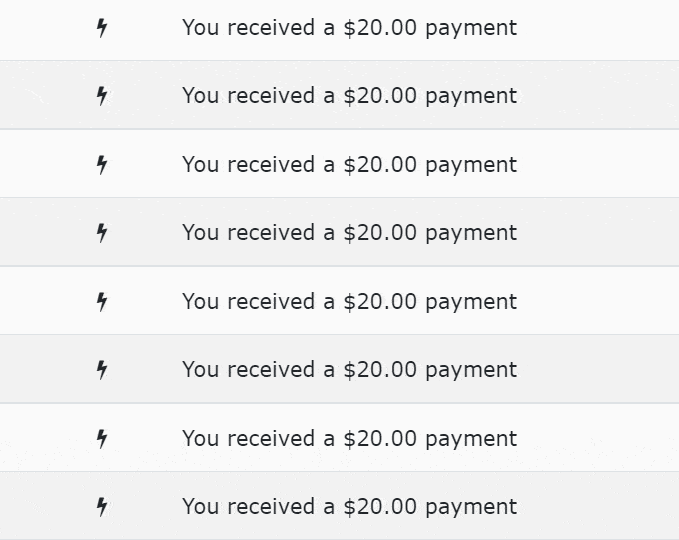The height and width of the screenshot is (540, 679).
Task: Open the first "You received a $20.00 payment" entry
Action: pos(349,28)
